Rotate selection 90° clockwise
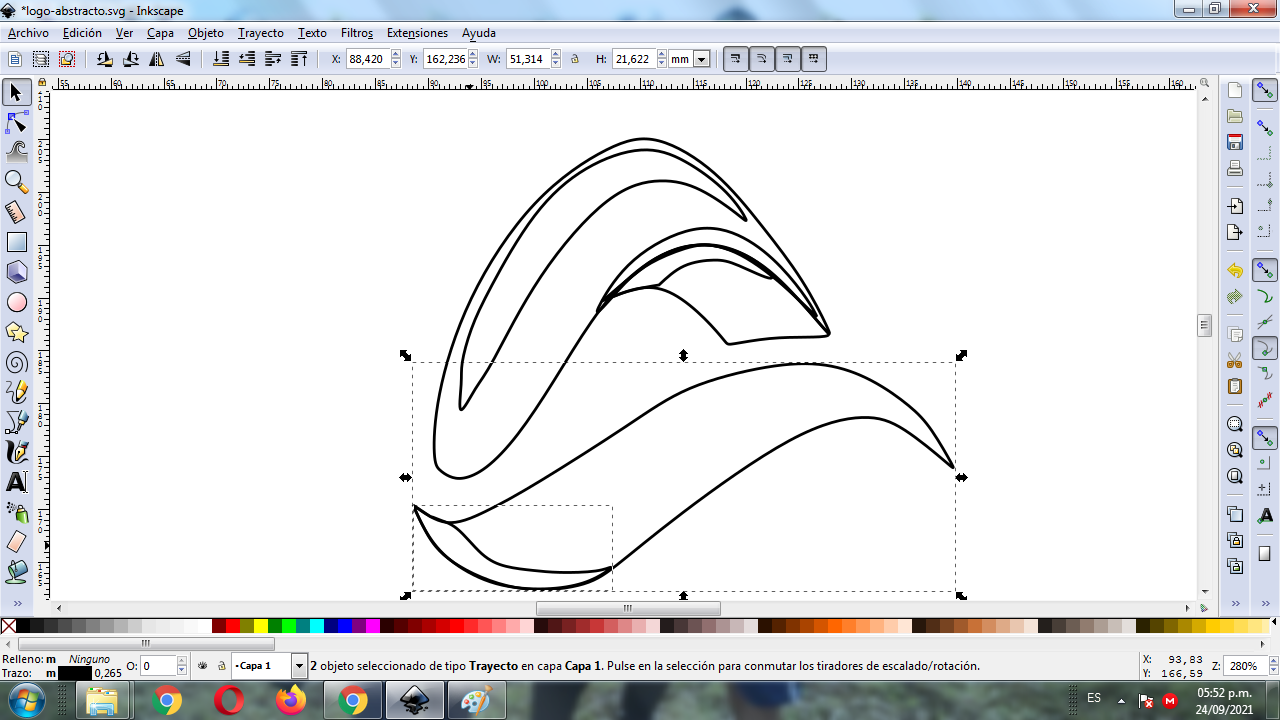The width and height of the screenshot is (1280, 720). click(130, 59)
